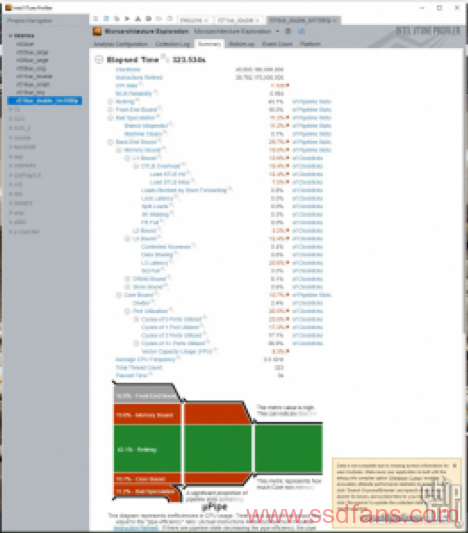Screen dimensions: 468x533
Task: Click the Load STLB Miss metric link
Action: pos(169,182)
